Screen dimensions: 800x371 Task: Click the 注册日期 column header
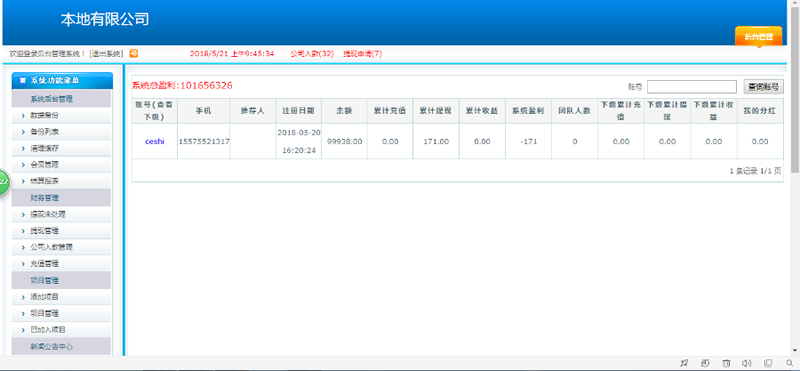298,110
